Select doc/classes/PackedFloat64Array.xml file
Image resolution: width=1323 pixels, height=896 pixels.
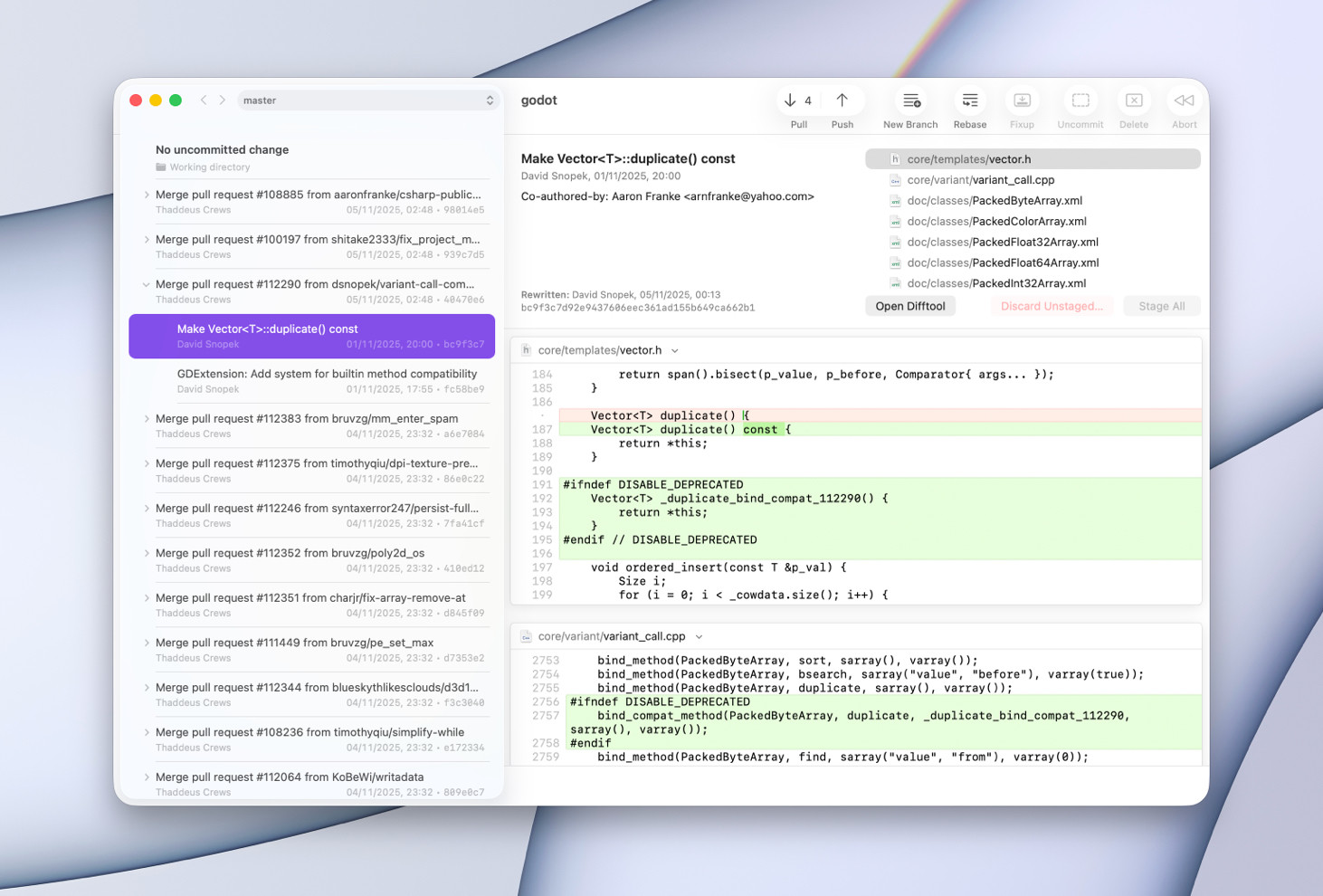click(x=1033, y=263)
